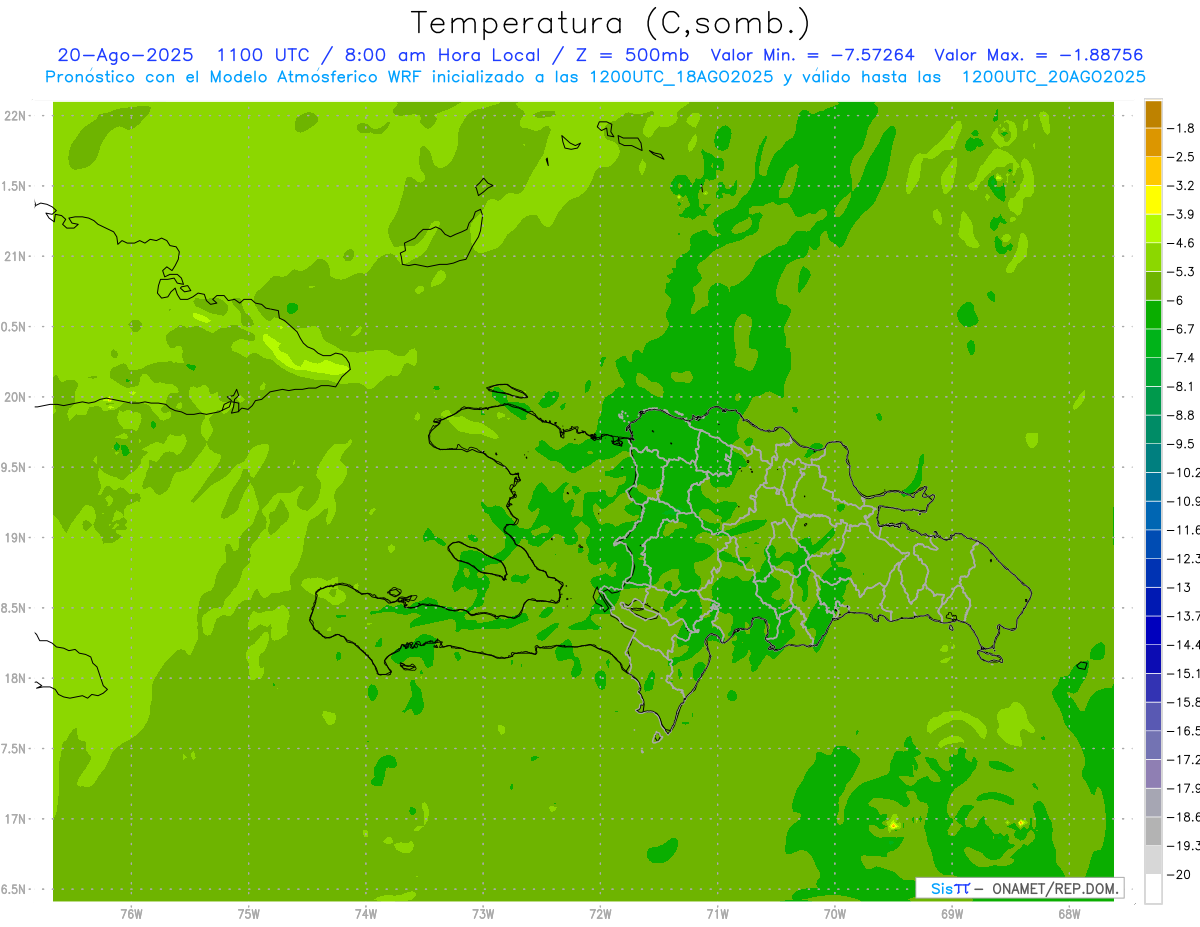The width and height of the screenshot is (1200, 927).
Task: Click the "18N" latitude axis label
Action: (x=15, y=679)
